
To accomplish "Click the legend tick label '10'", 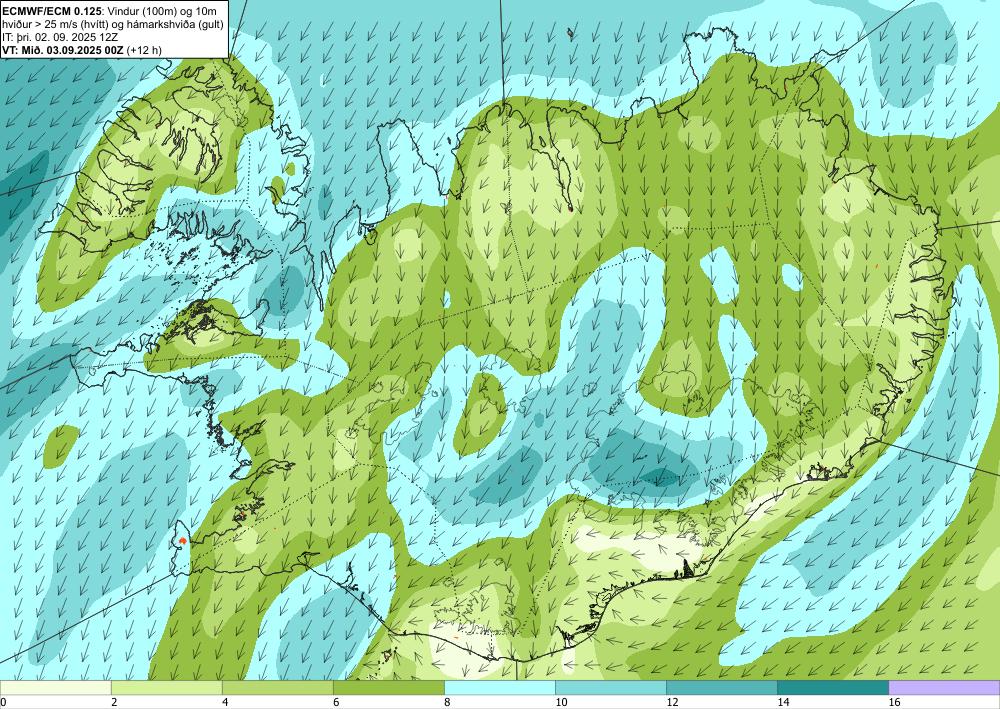I will [561, 702].
